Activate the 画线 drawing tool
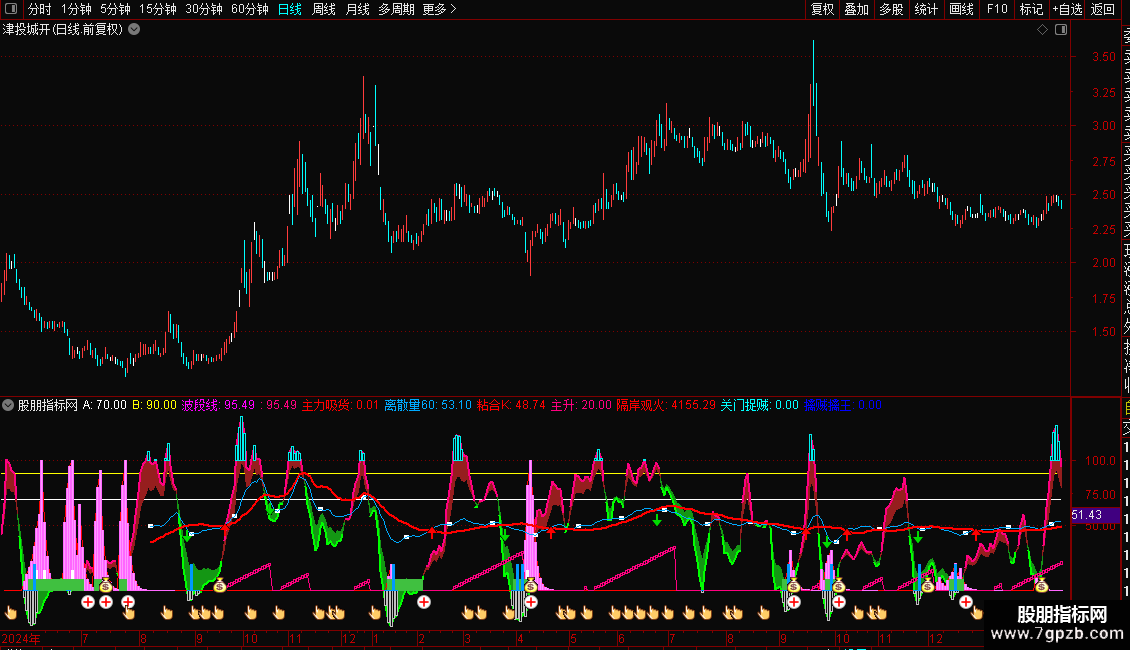Screen dimensions: 1130x650 click(961, 9)
